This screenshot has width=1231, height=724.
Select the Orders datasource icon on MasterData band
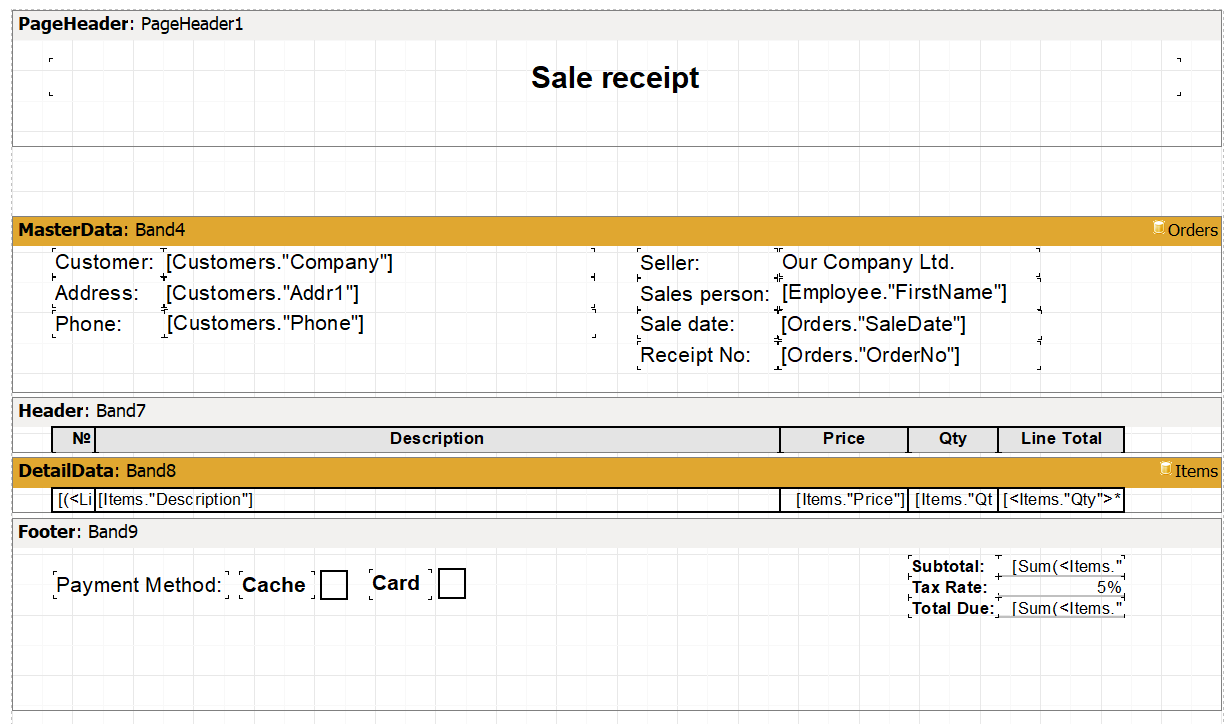pos(1159,228)
